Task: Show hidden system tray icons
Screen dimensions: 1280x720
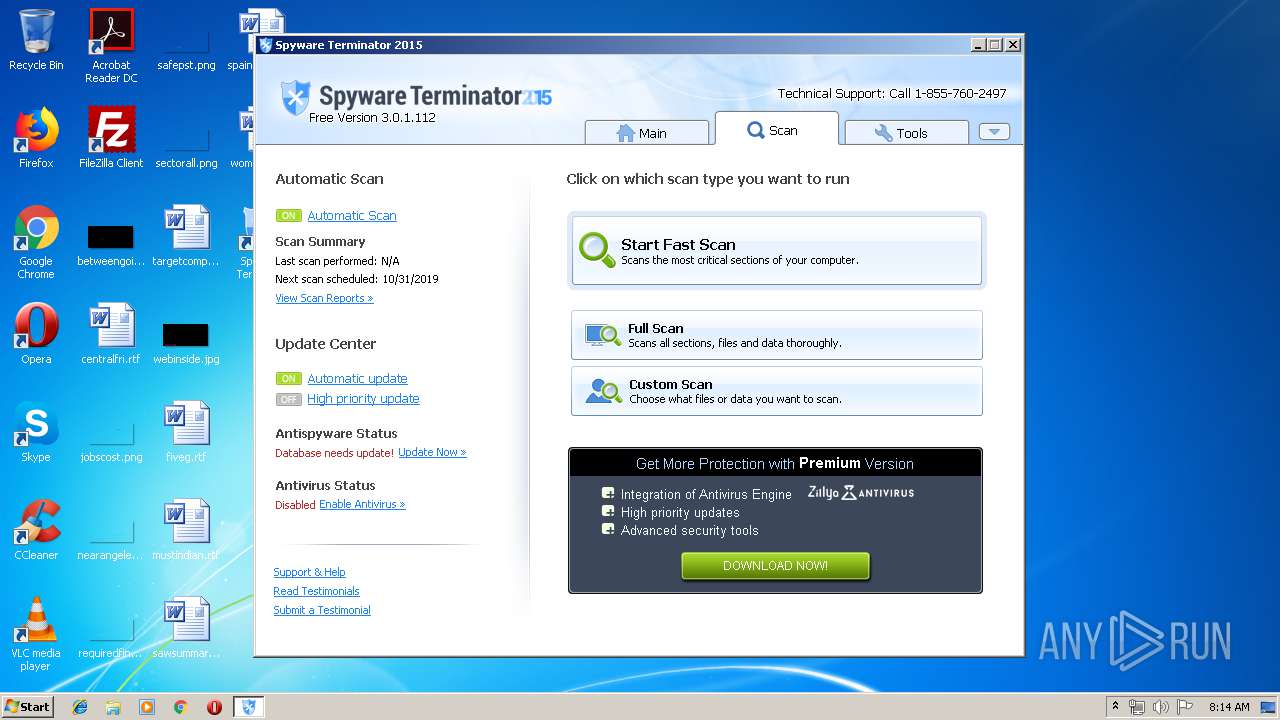Action: coord(1115,707)
